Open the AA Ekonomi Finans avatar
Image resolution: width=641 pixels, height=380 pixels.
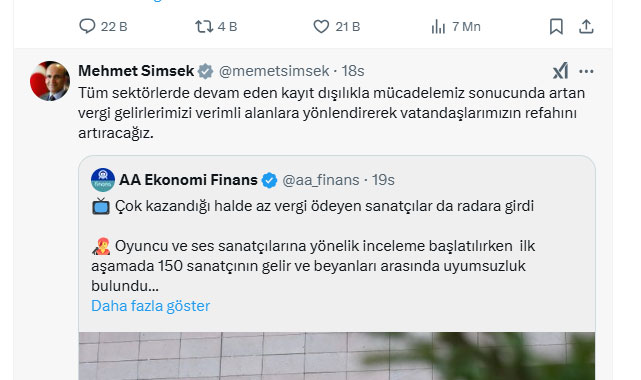tap(103, 180)
